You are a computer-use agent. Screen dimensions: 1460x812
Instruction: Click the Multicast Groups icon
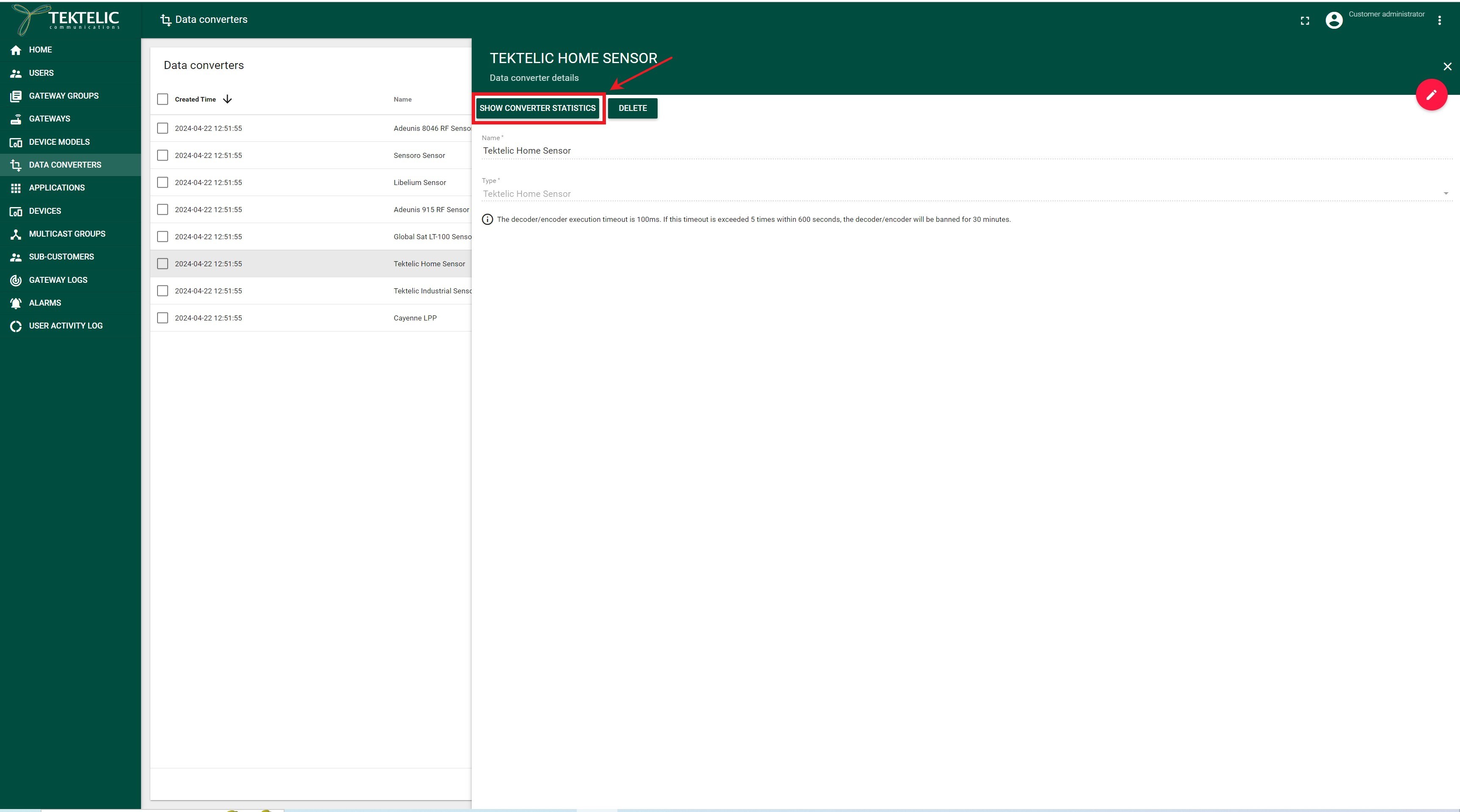coord(16,234)
